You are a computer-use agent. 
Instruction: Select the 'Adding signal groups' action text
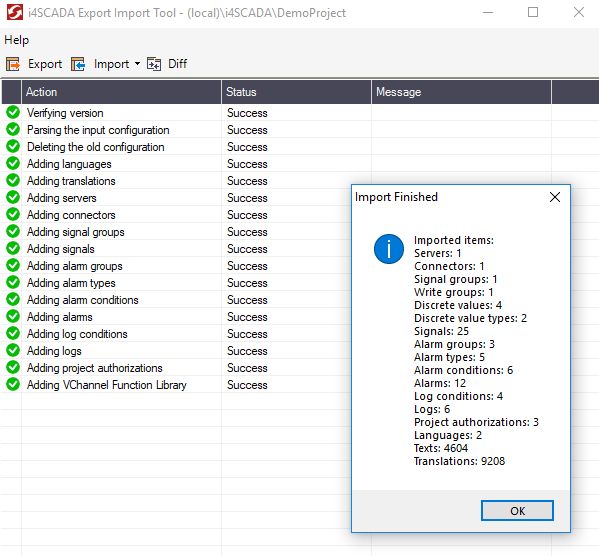[x=76, y=232]
